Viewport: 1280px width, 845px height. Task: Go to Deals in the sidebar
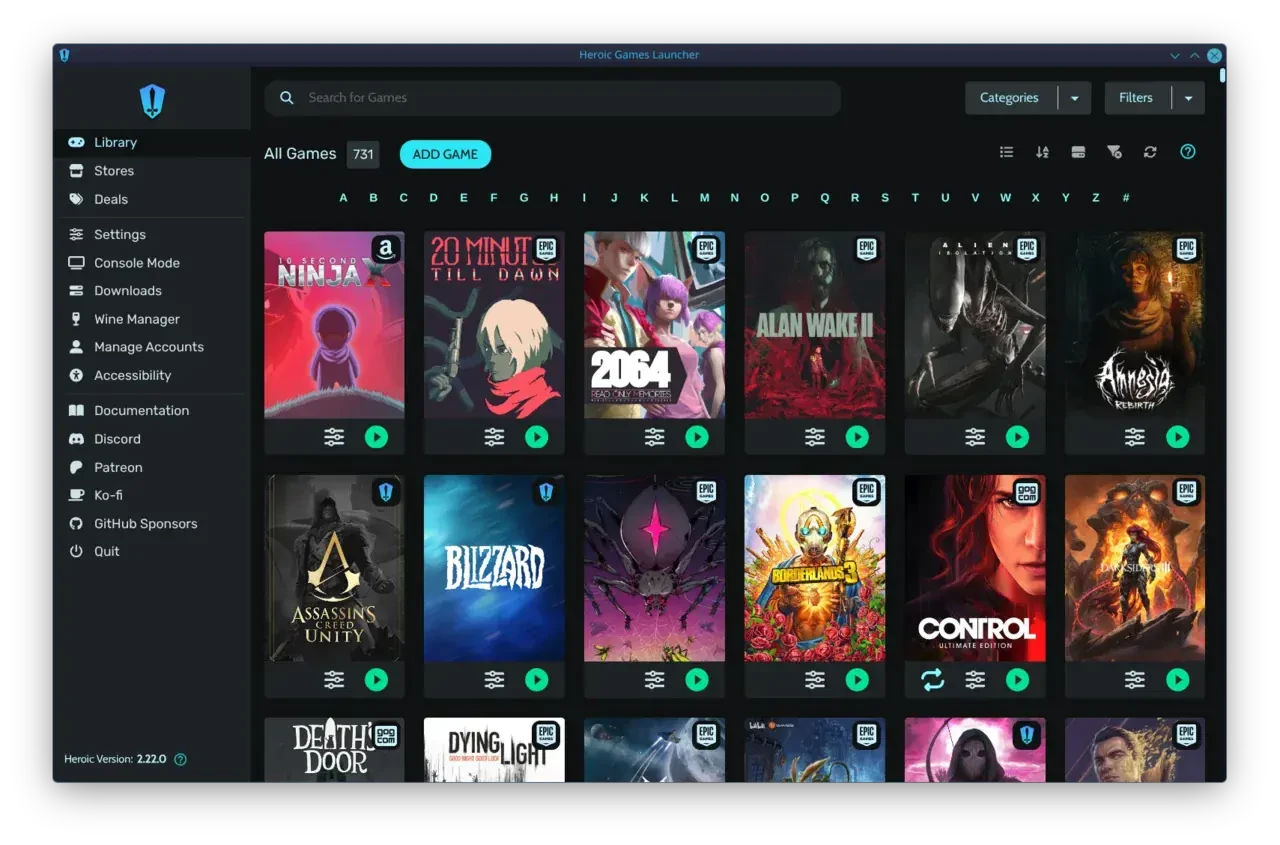point(152,199)
